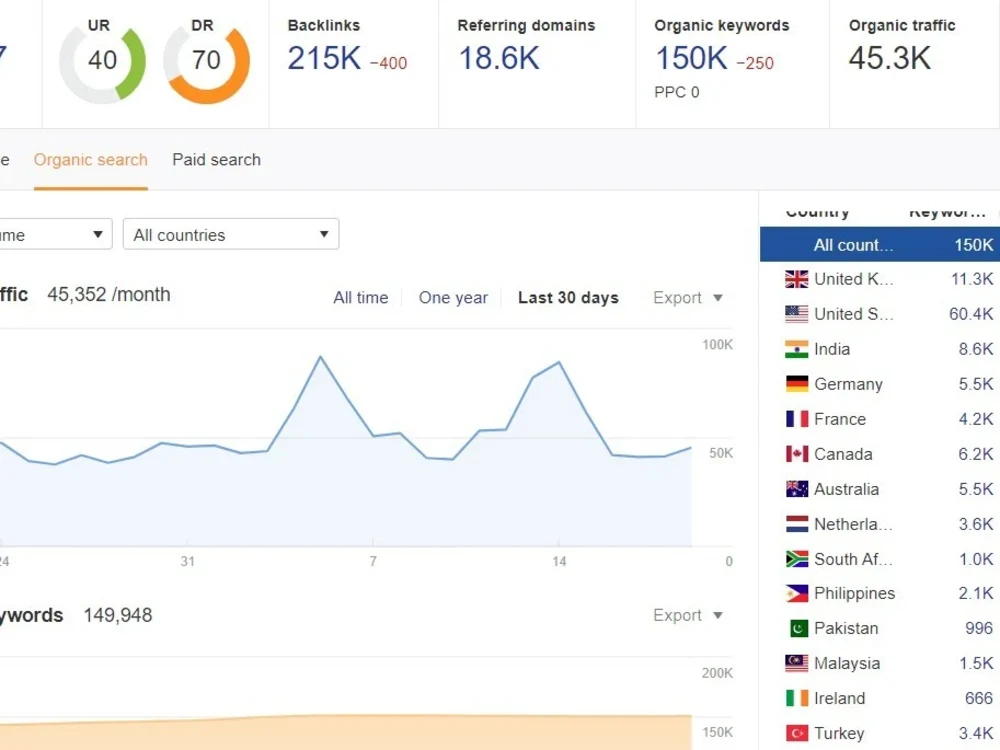Click the 45,352 /month traffic figure
1000x750 pixels.
(x=109, y=295)
